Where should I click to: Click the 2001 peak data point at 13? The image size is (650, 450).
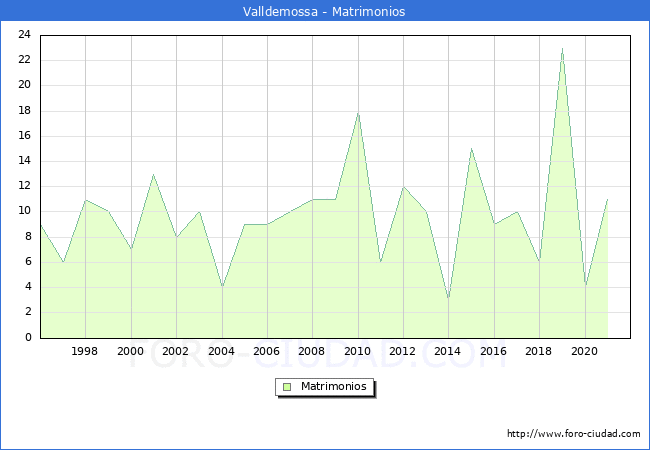click(154, 174)
